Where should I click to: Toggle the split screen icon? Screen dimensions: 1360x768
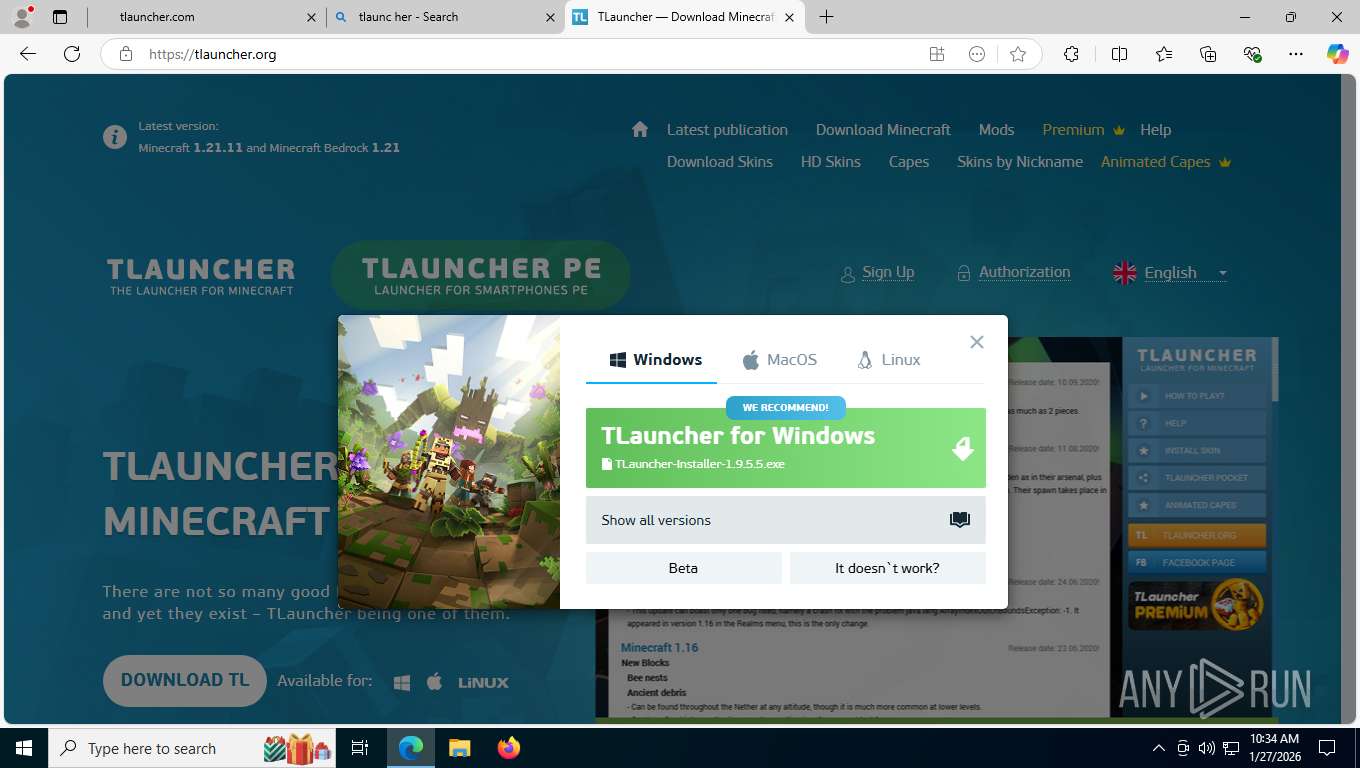1119,54
